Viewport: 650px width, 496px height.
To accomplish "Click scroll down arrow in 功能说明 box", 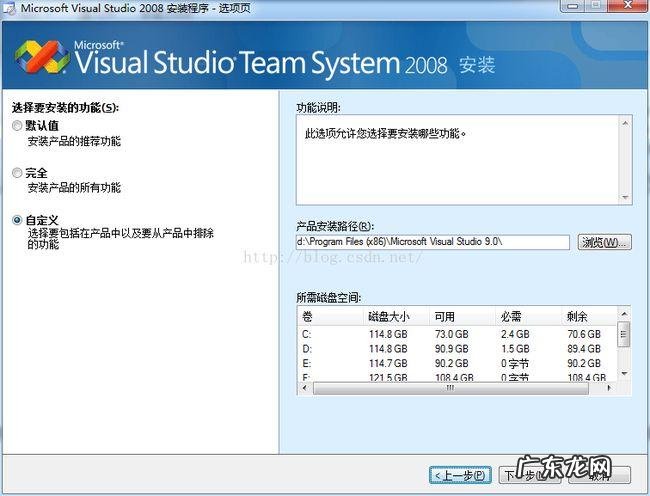I will click(625, 197).
